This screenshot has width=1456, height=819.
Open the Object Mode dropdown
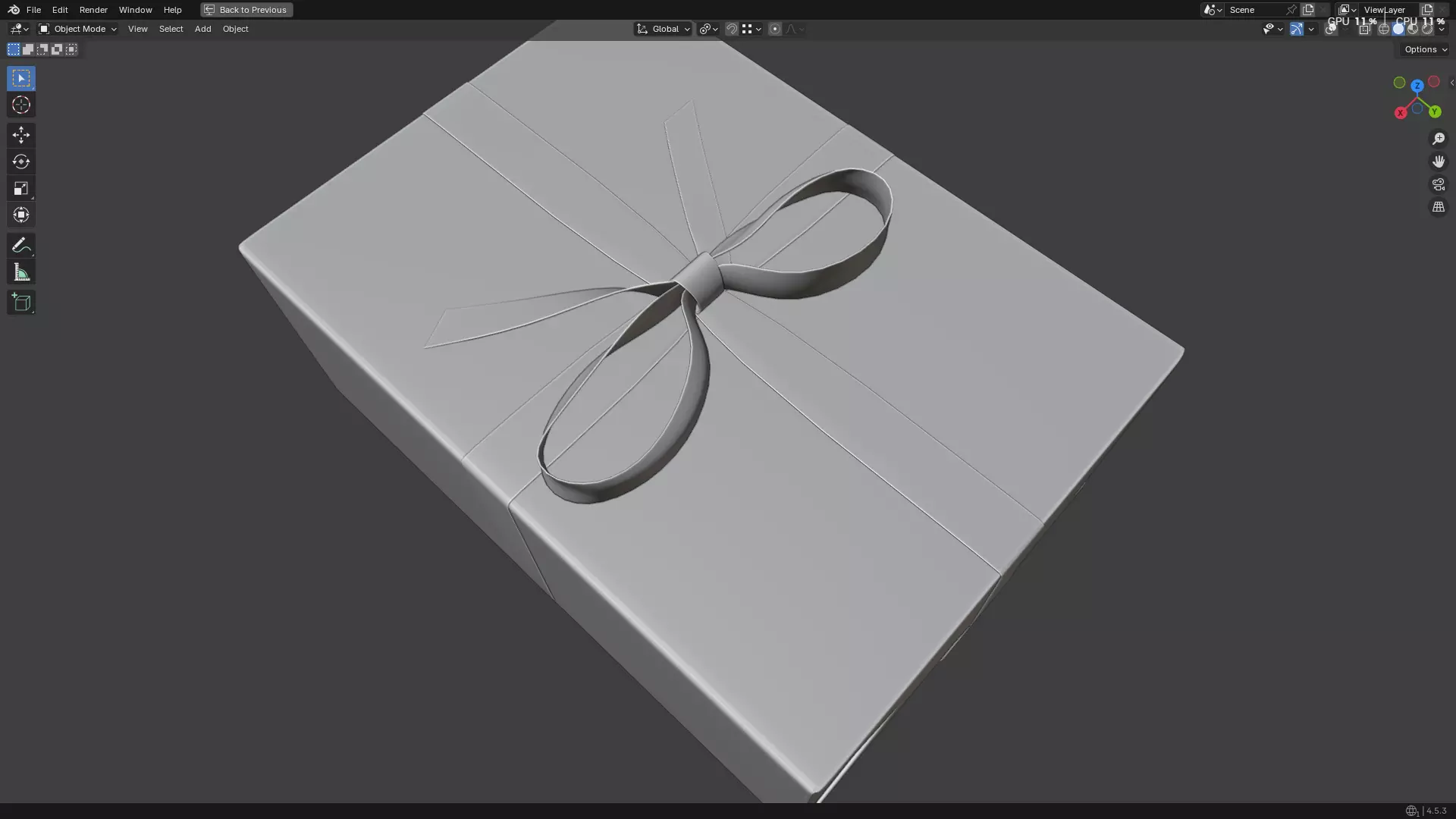(x=77, y=29)
